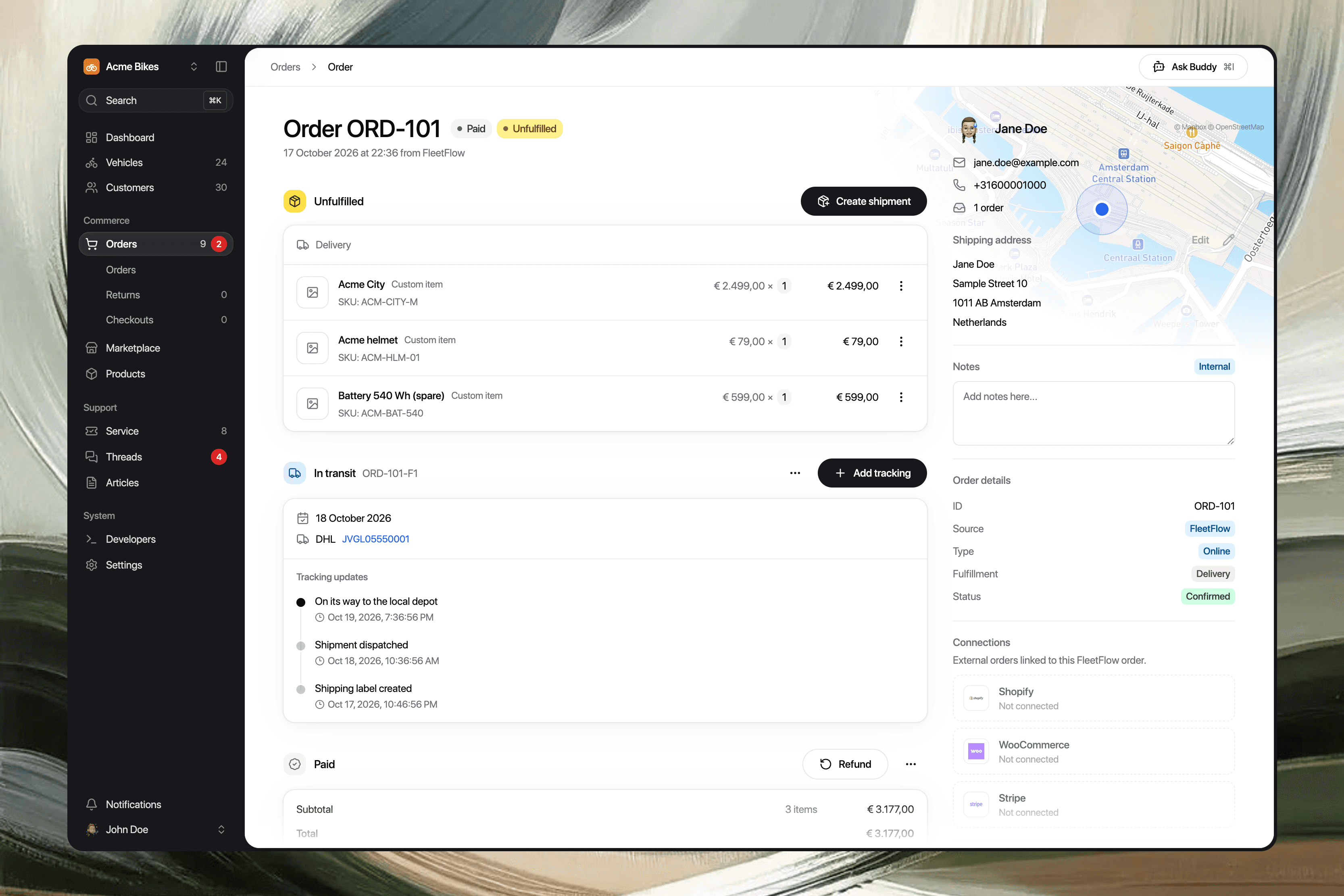Click the Products box icon
The image size is (1344, 896).
coord(92,374)
